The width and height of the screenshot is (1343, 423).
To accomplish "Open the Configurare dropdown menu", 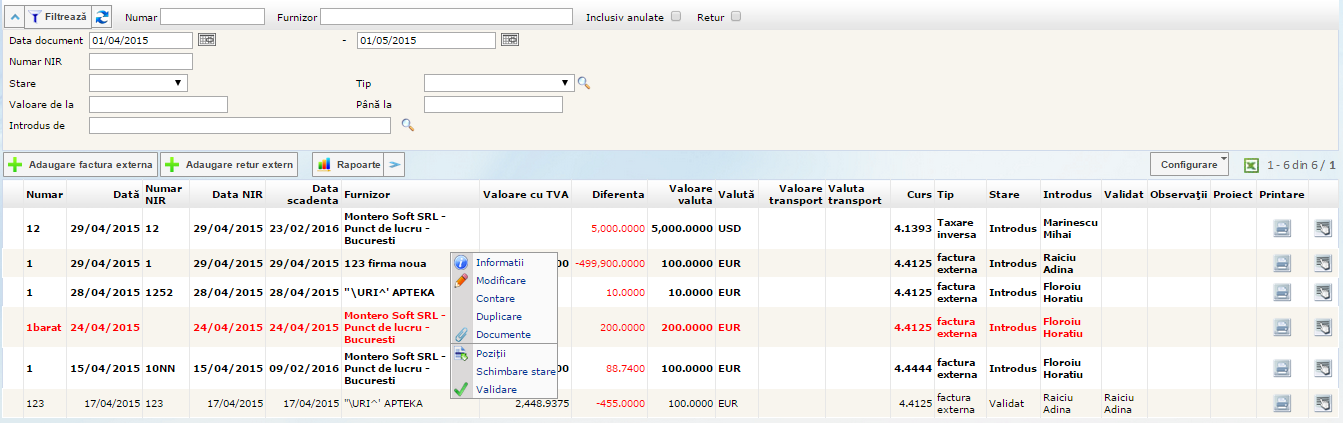I will pos(1190,164).
